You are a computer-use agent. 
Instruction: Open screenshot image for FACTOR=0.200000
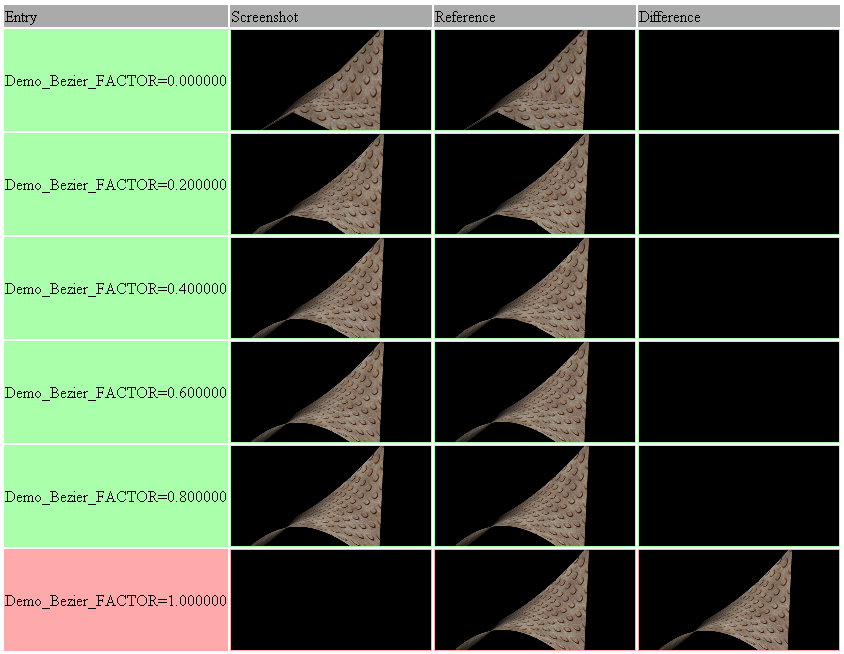coord(331,184)
